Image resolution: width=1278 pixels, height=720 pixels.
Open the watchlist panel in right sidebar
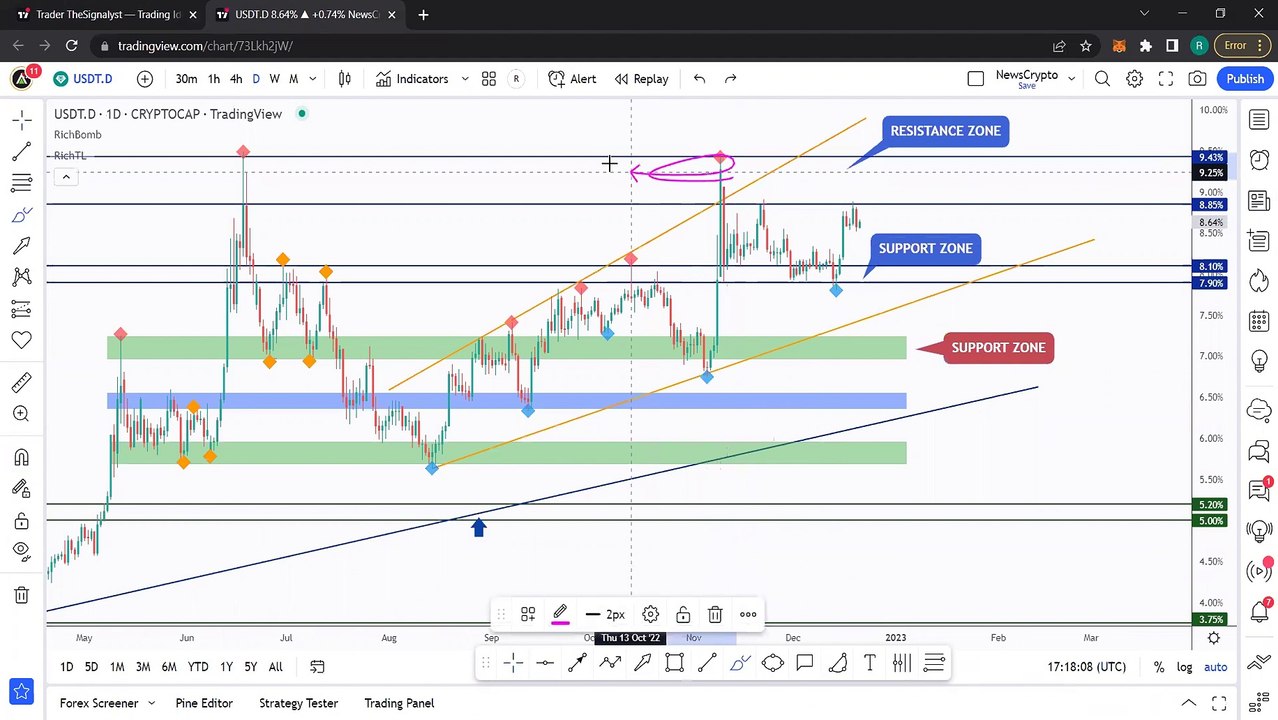[1259, 121]
